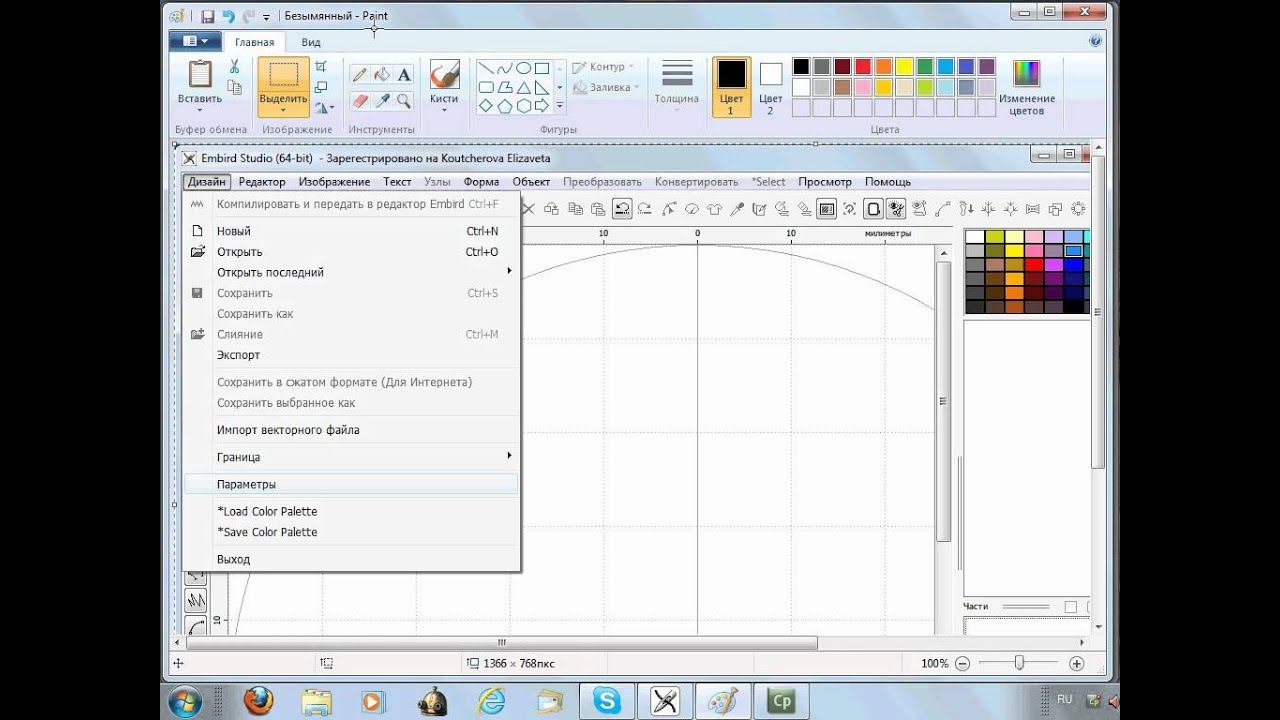The width and height of the screenshot is (1280, 720).
Task: Click the zoom slider handle in Paint
Action: (x=1019, y=663)
